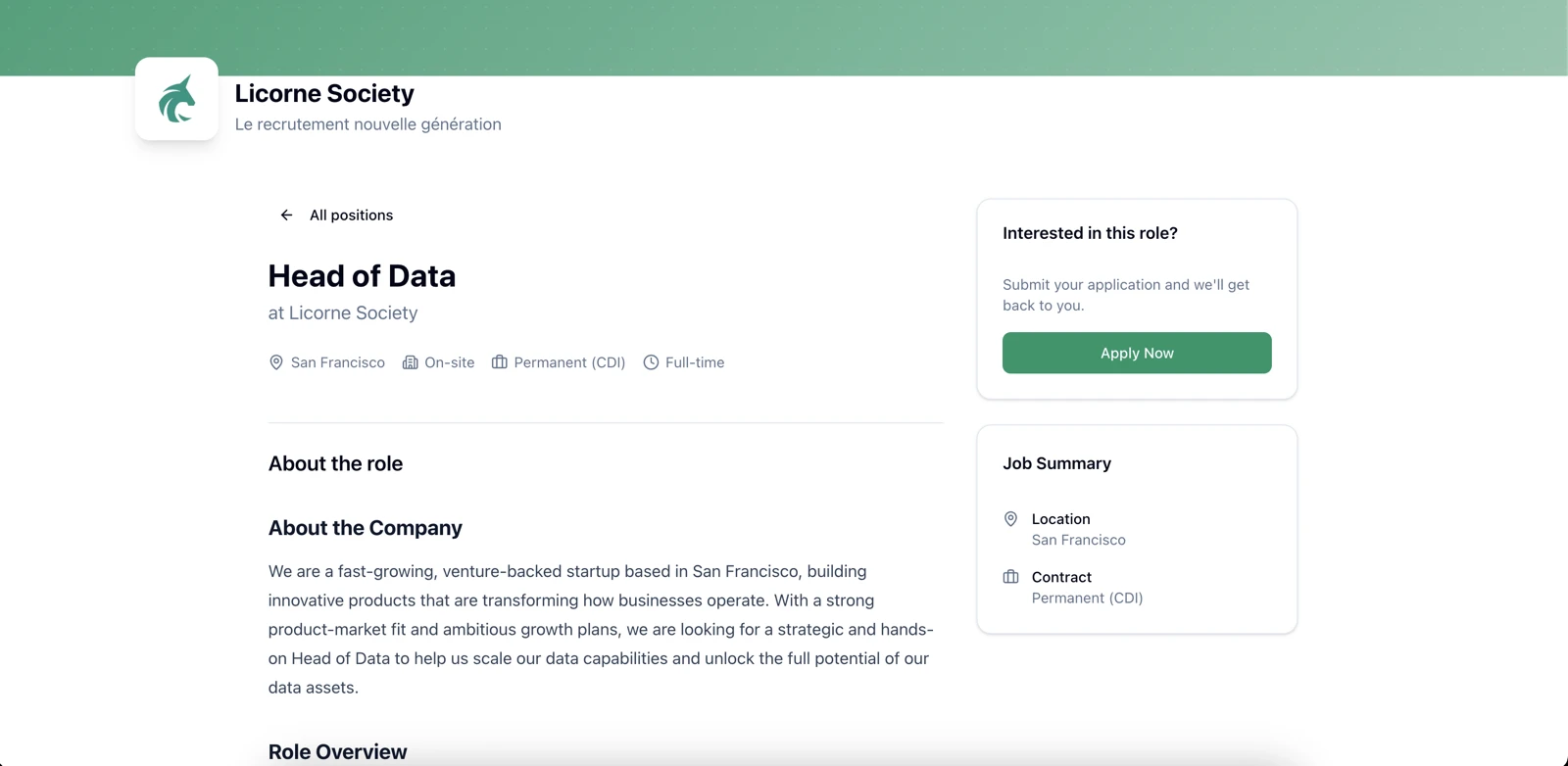Click the Job Summary card heading

click(x=1056, y=463)
